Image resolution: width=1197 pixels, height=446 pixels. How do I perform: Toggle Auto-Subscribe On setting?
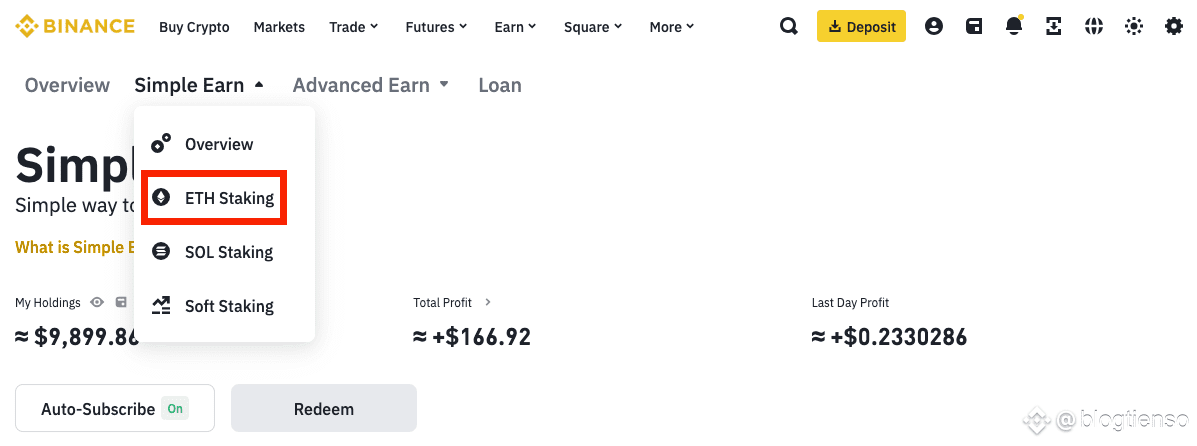115,409
